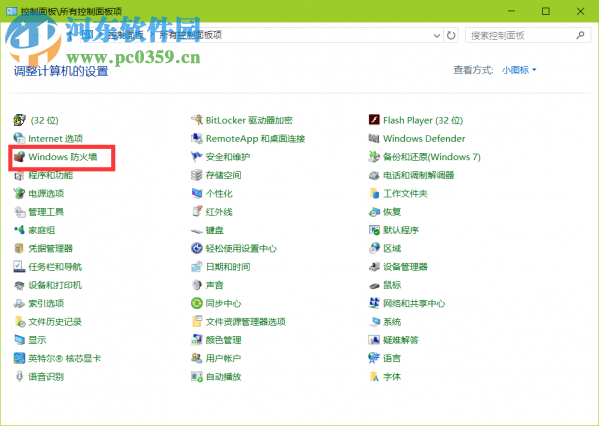Click the 红外线 icon
Screen dimensions: 599x426
point(197,212)
